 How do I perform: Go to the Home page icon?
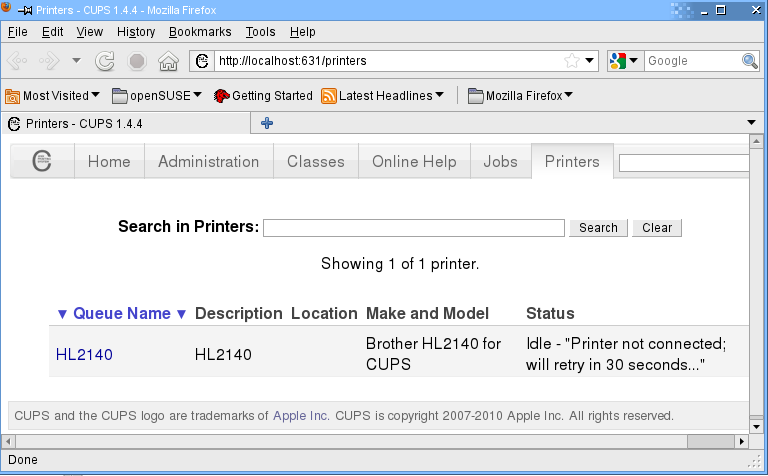point(168,61)
